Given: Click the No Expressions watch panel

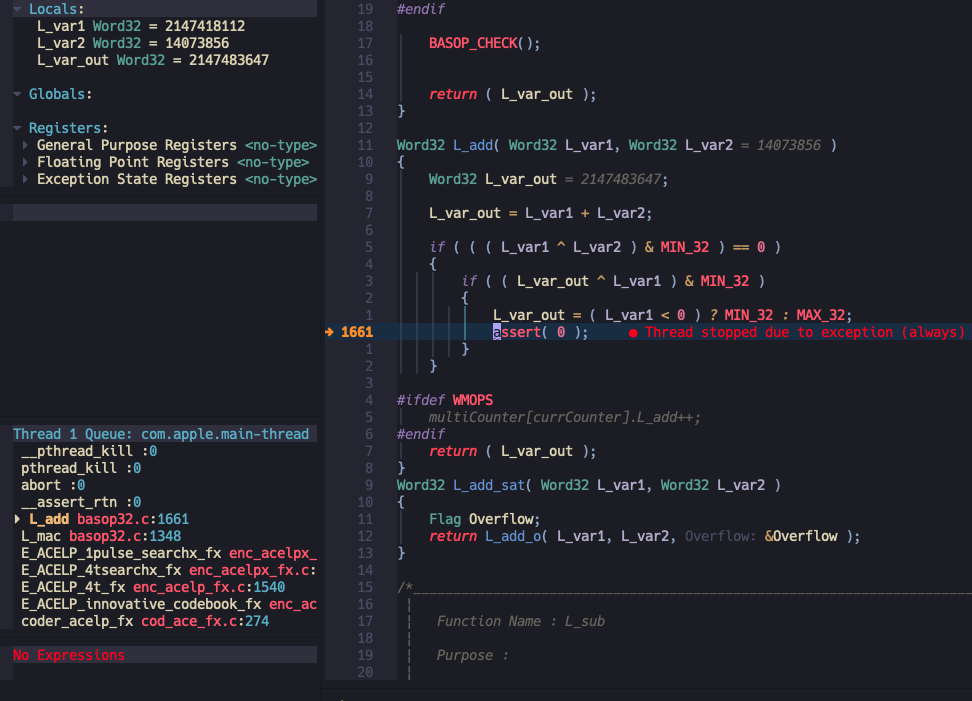Looking at the screenshot, I should (68, 655).
